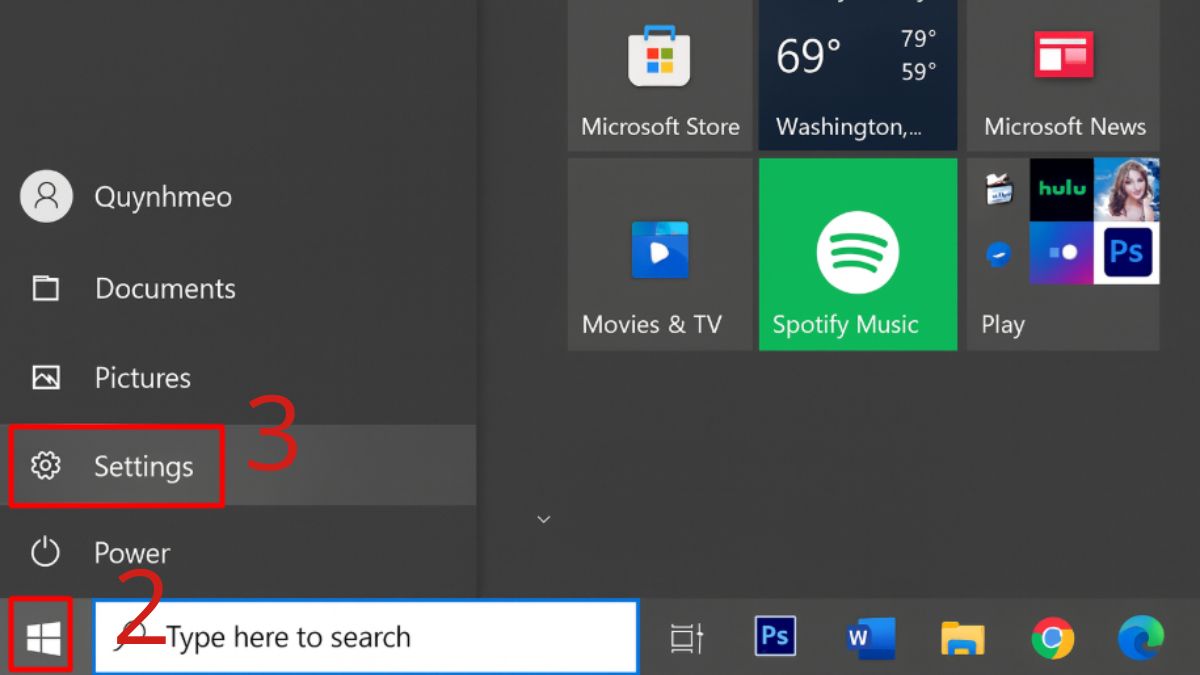Open the portrait photo app in Play folder
The width and height of the screenshot is (1200, 675).
pyautogui.click(x=1127, y=189)
